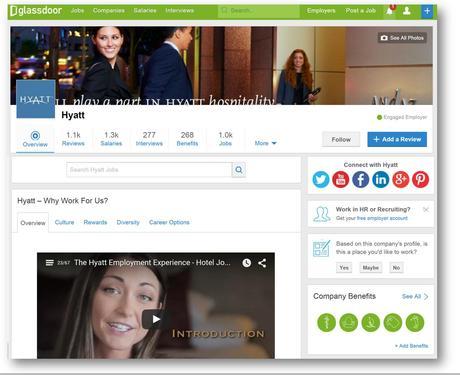
Task: Click the Add Benefits link
Action: 412,346
